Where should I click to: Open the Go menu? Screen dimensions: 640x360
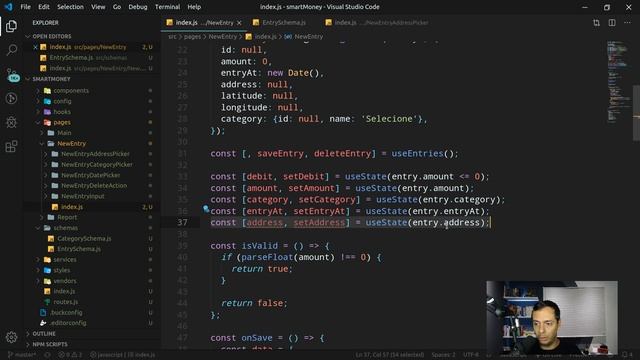[x=117, y=7]
